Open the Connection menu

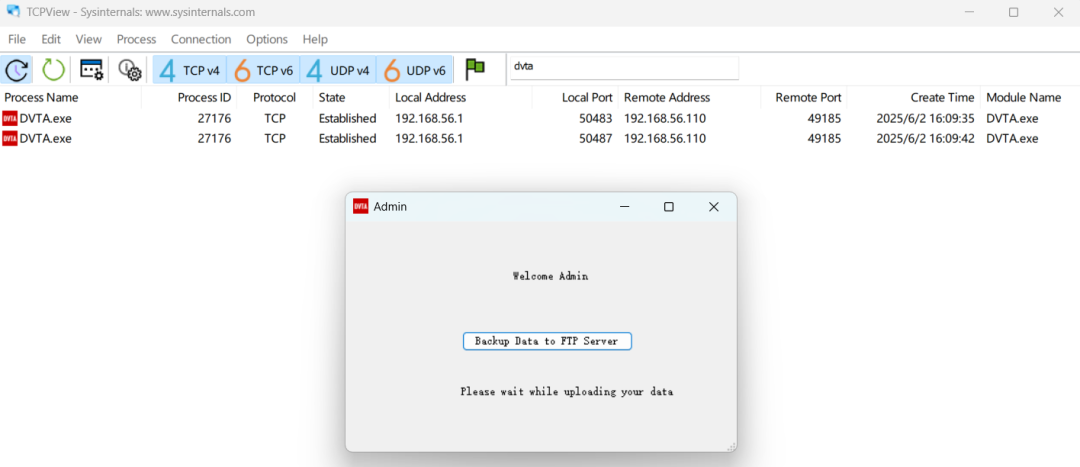pos(201,39)
